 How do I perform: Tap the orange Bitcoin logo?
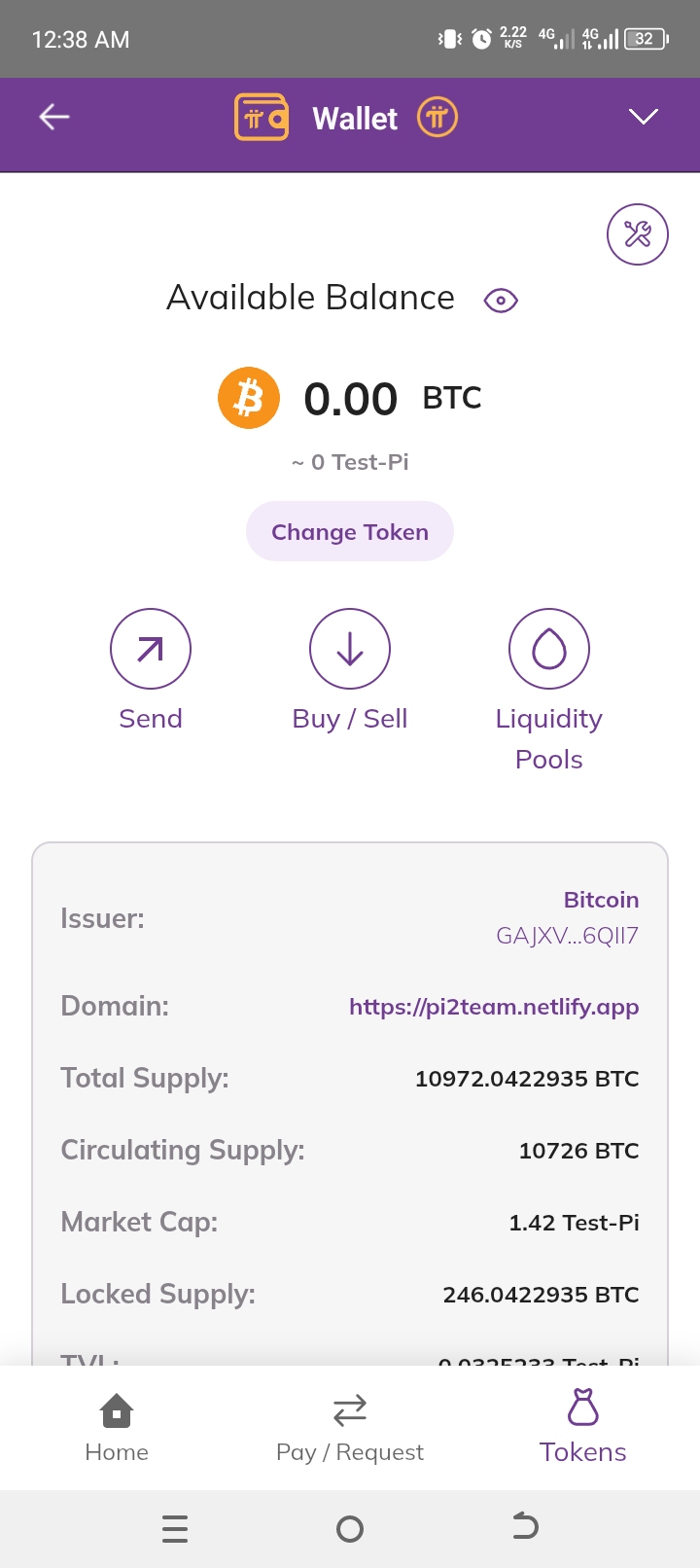tap(249, 398)
